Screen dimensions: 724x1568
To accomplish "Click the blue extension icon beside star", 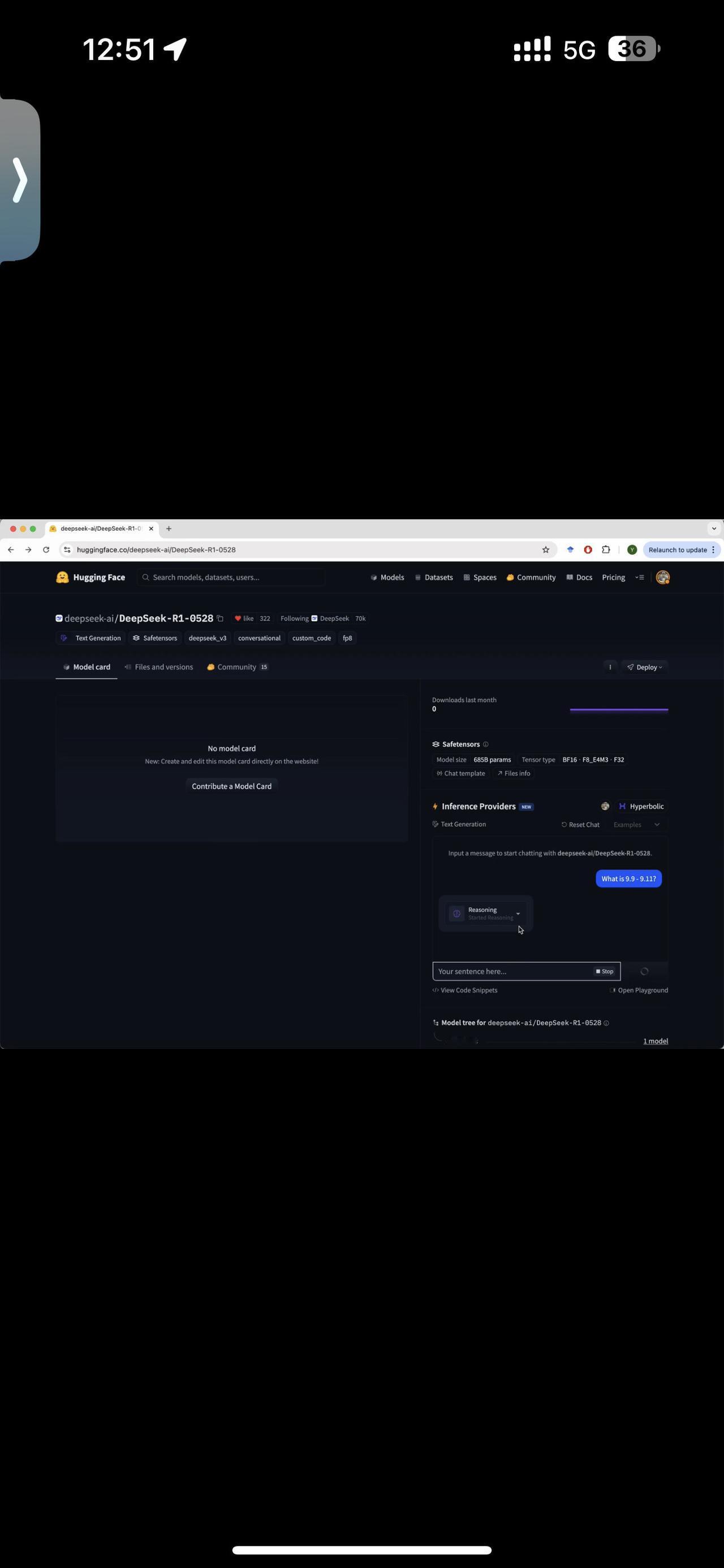I will pos(571,549).
